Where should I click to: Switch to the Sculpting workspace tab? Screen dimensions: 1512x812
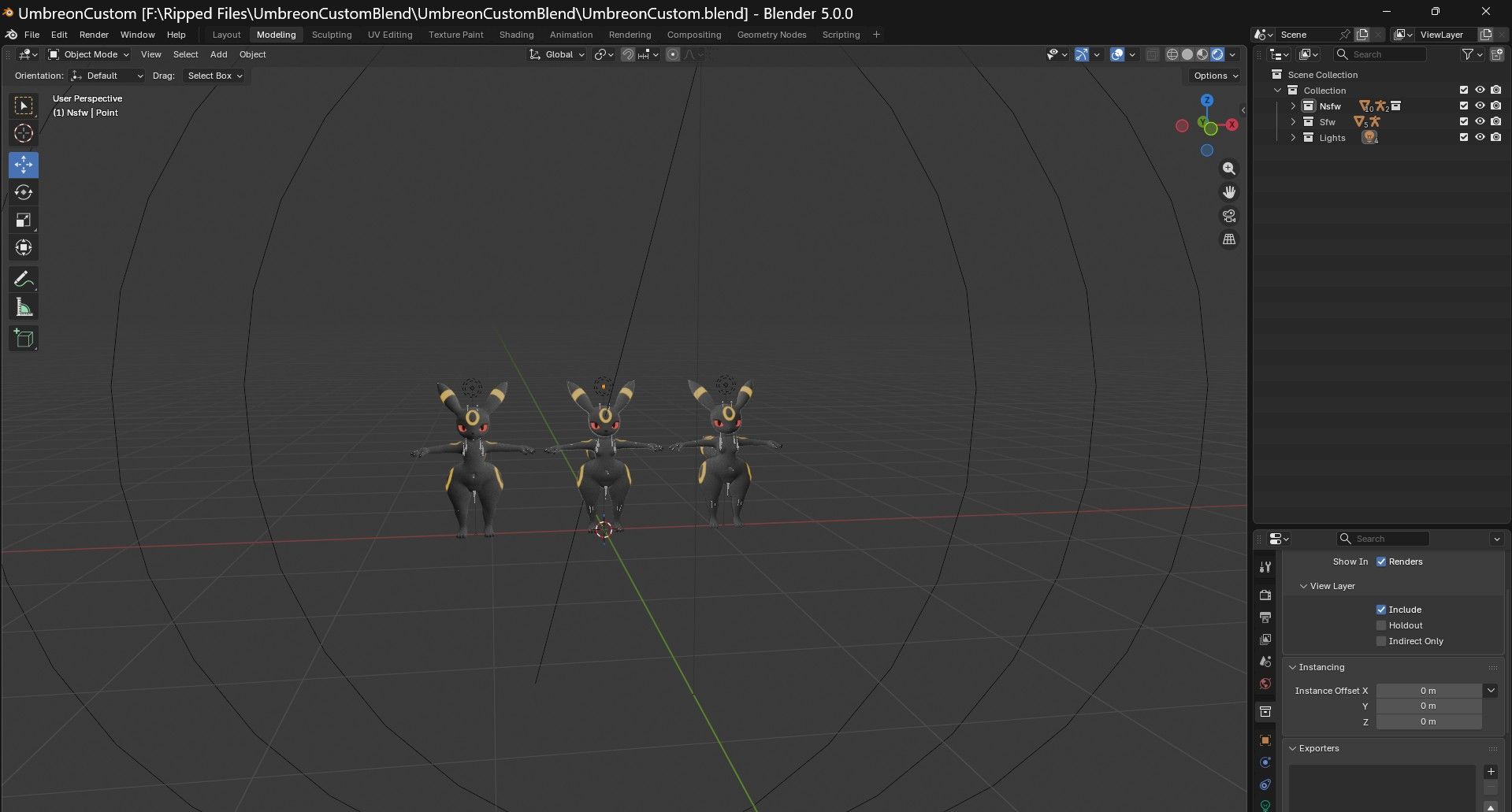(x=332, y=35)
